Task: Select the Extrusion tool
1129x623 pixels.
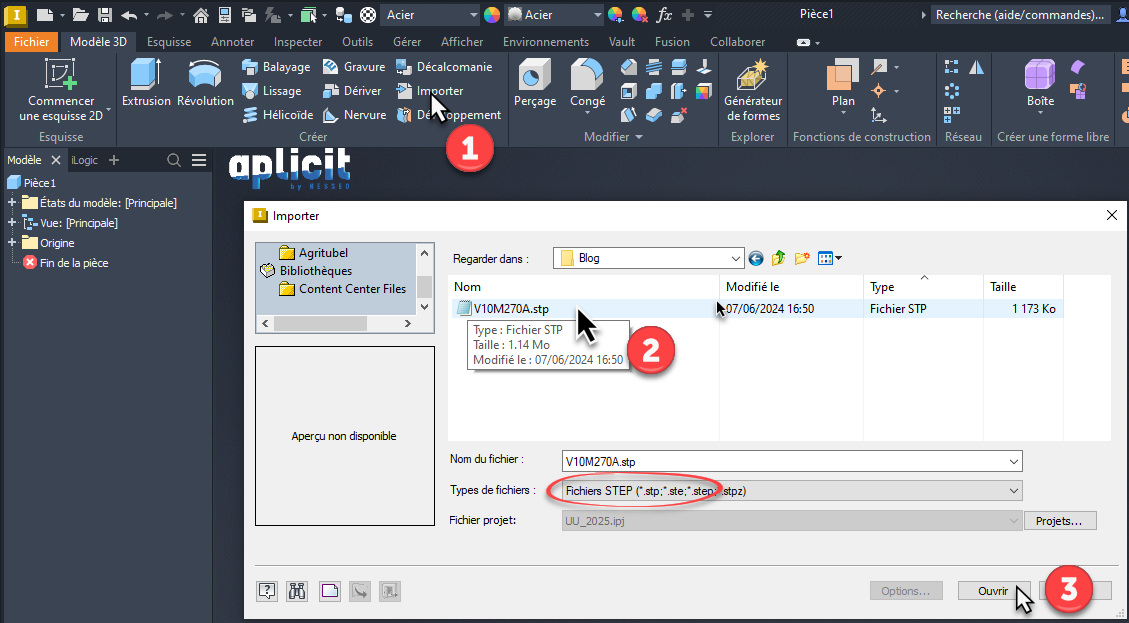Action: pos(146,83)
